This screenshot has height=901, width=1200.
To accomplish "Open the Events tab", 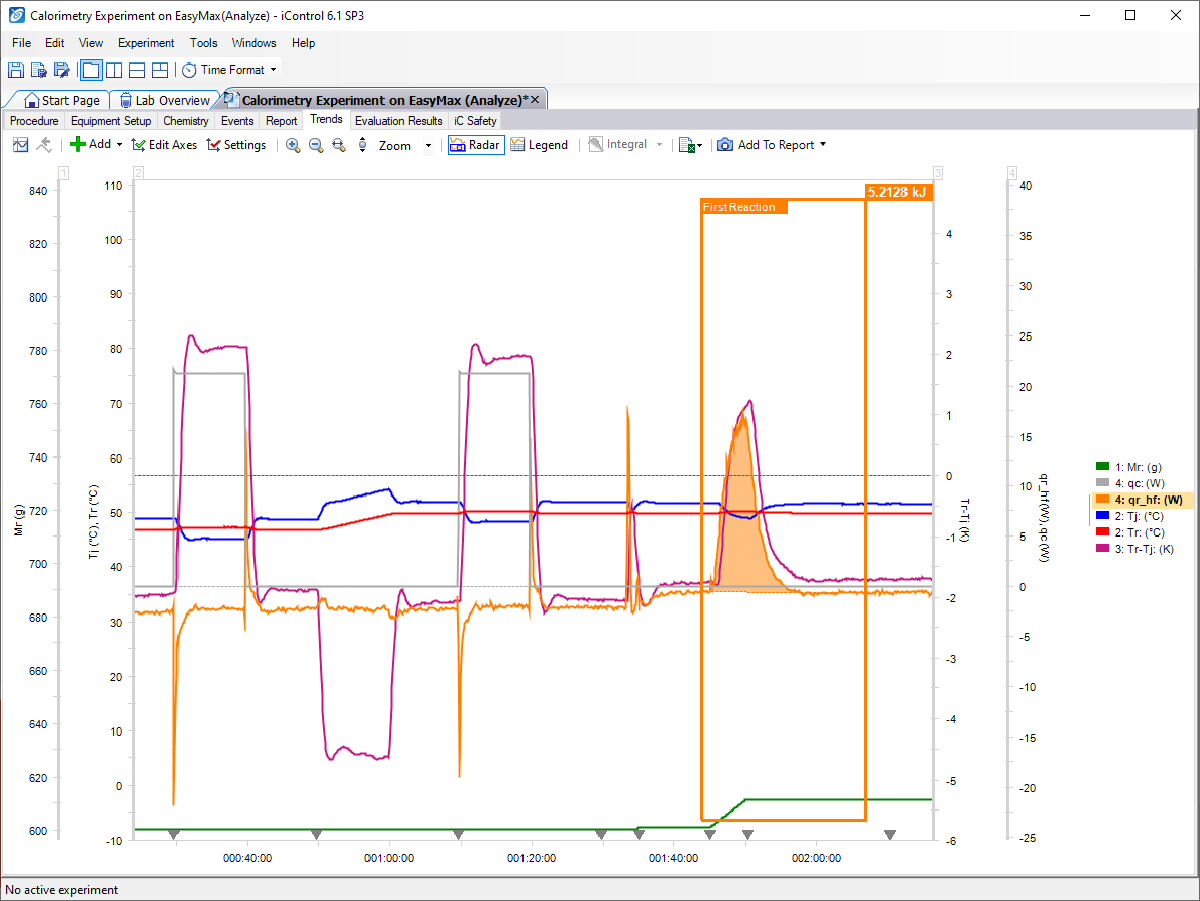I will (x=237, y=121).
